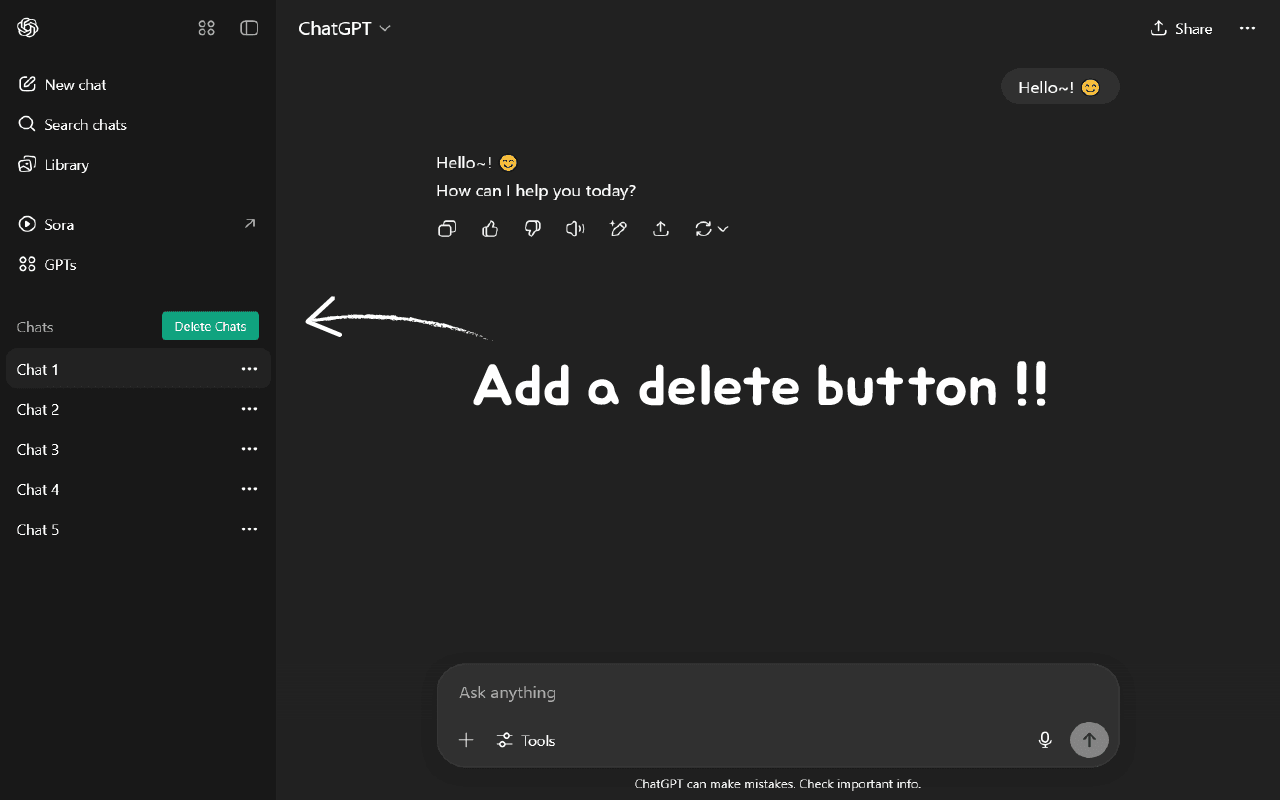This screenshot has width=1280, height=800.
Task: Open options menu for Chat 2
Action: (250, 409)
